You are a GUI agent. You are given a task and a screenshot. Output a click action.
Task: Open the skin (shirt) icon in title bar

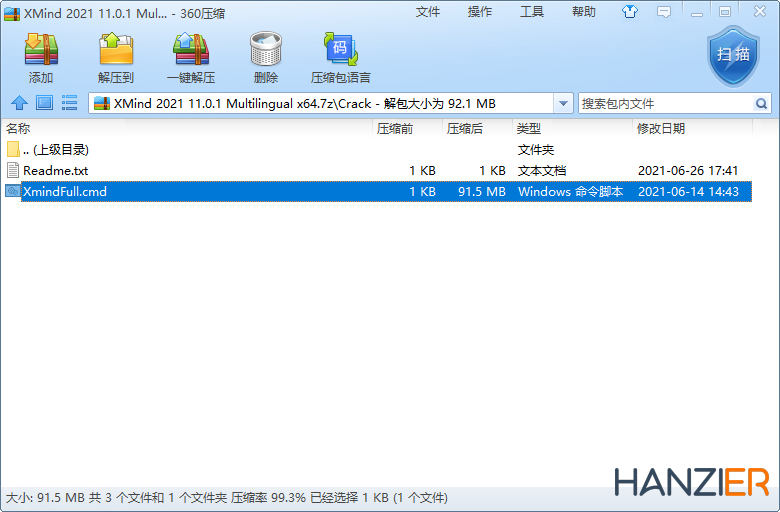pos(629,12)
